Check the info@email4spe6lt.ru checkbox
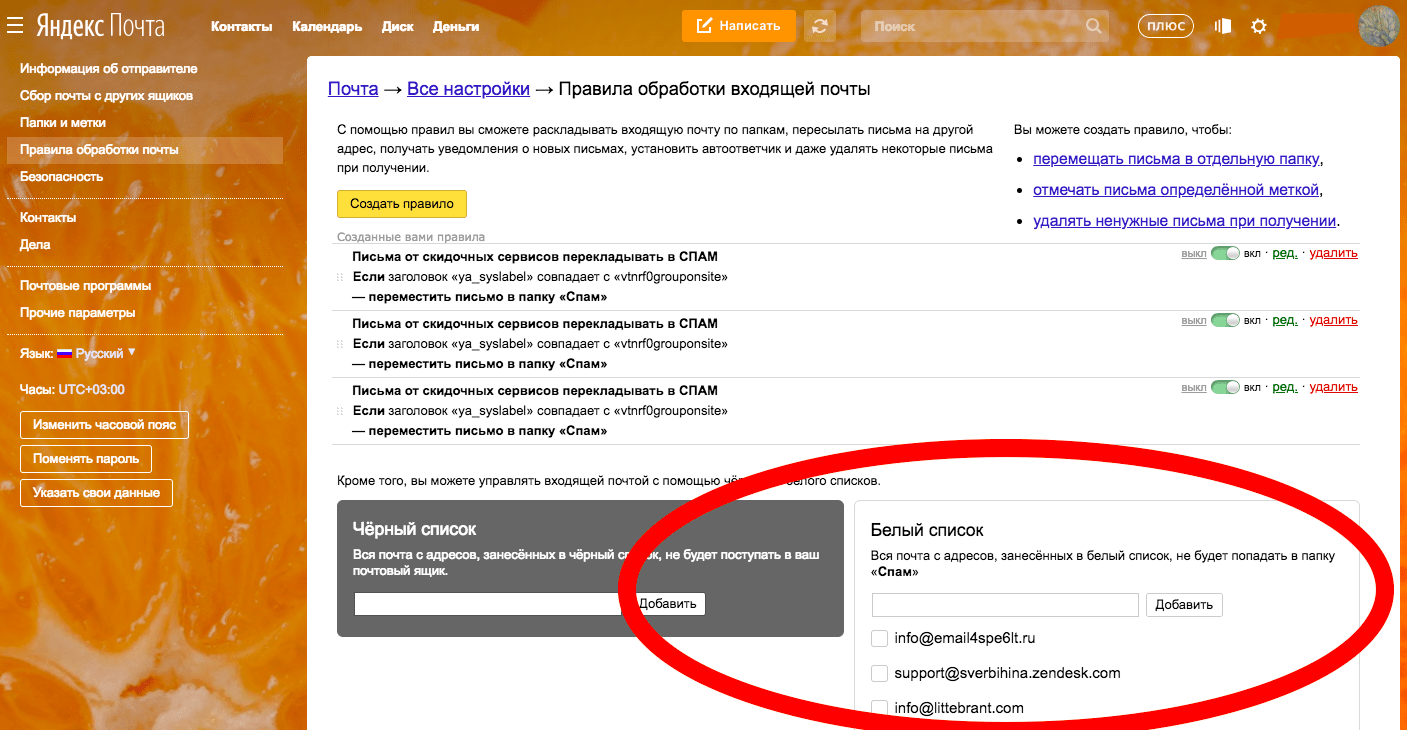 880,638
